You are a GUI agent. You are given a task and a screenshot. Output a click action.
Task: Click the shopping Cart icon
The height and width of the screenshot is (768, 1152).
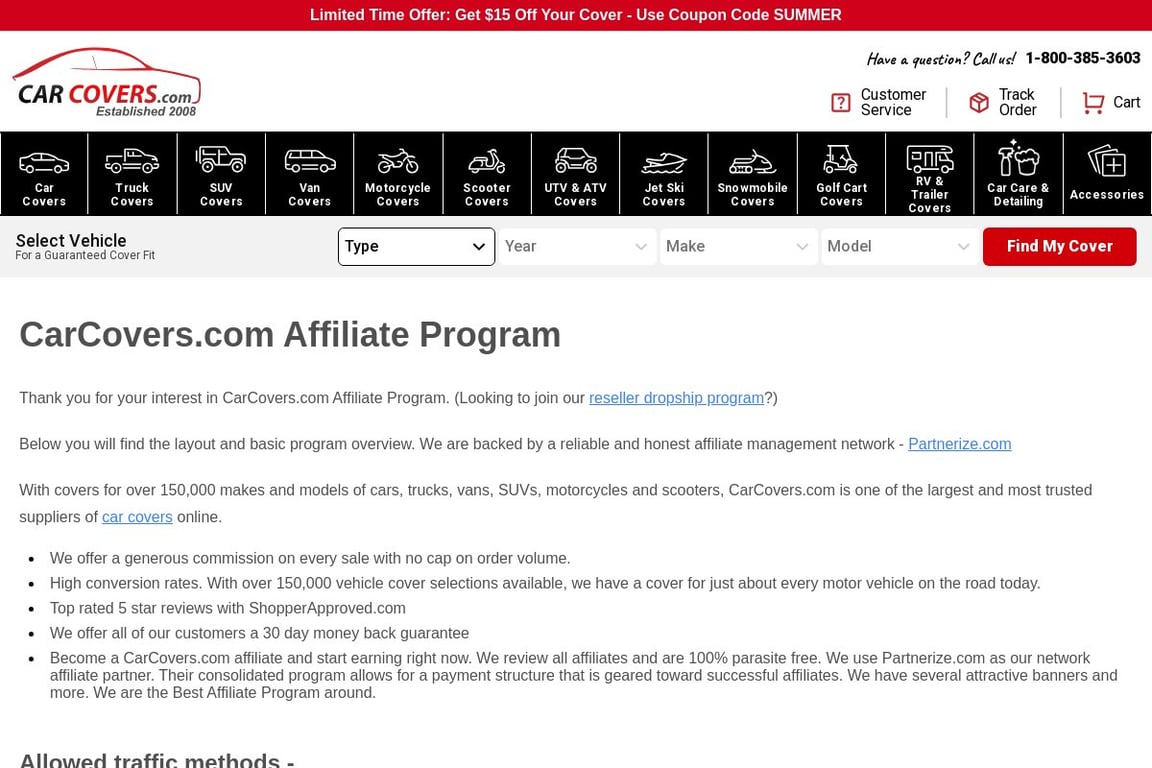pos(1093,103)
